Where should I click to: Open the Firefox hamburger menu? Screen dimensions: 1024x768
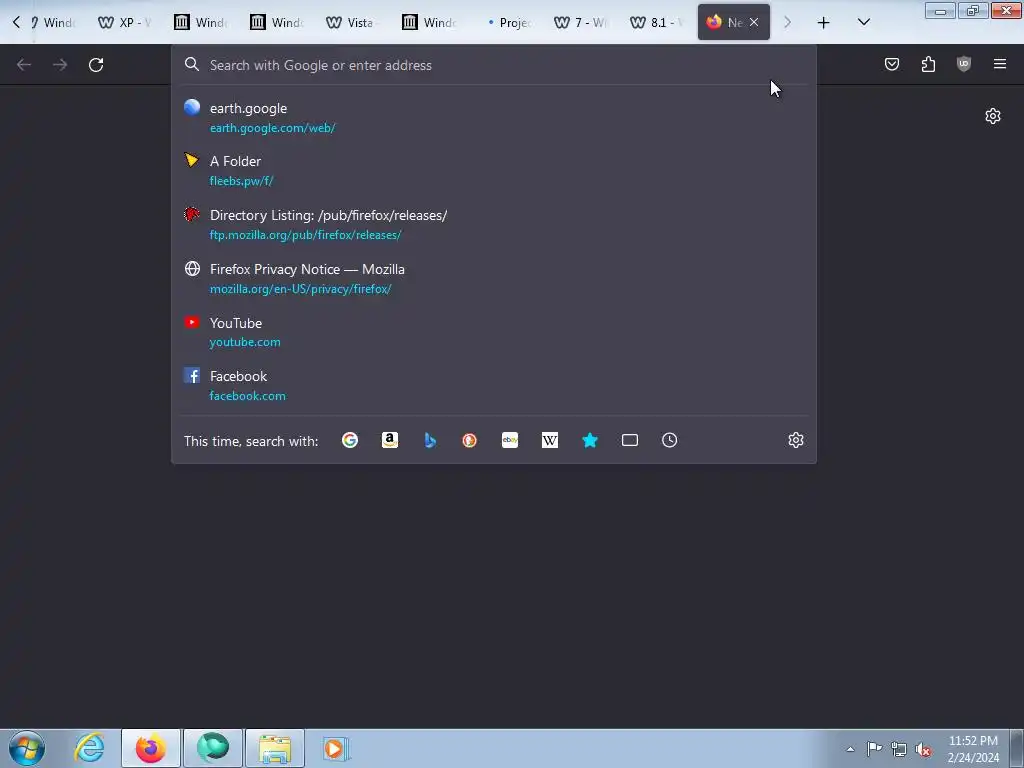(x=1000, y=64)
